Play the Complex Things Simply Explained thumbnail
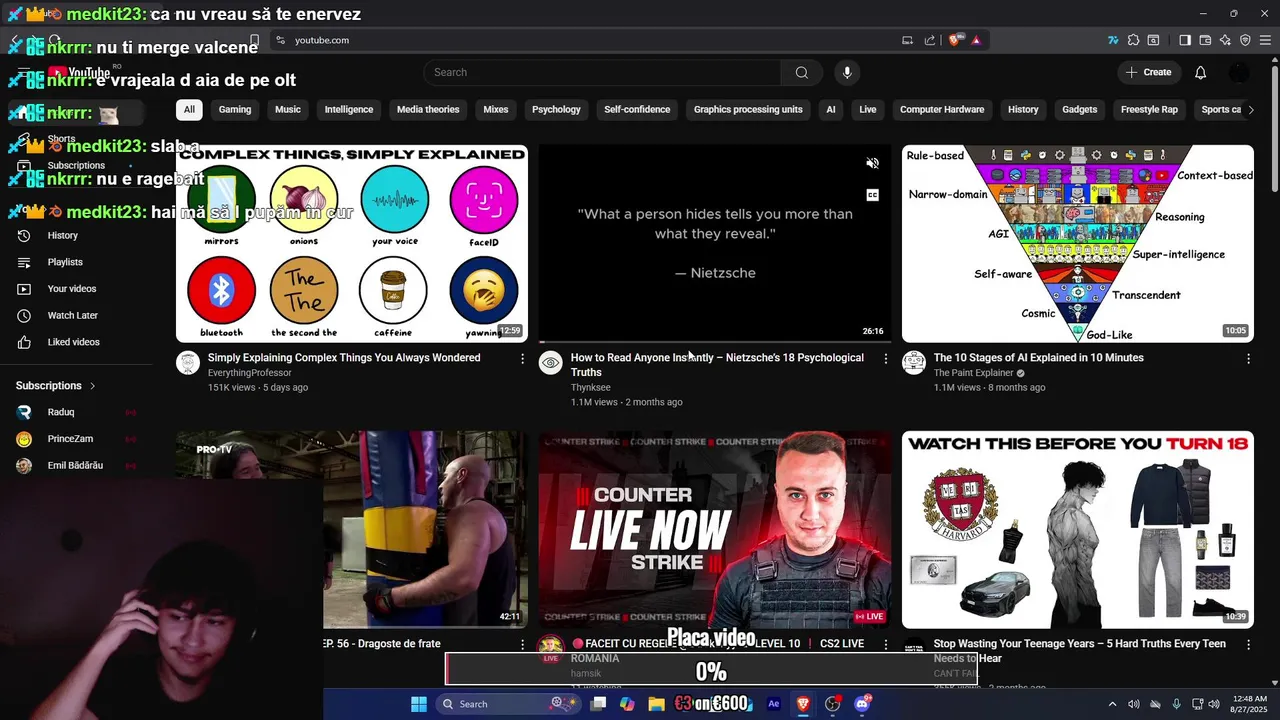The image size is (1280, 720). point(352,244)
